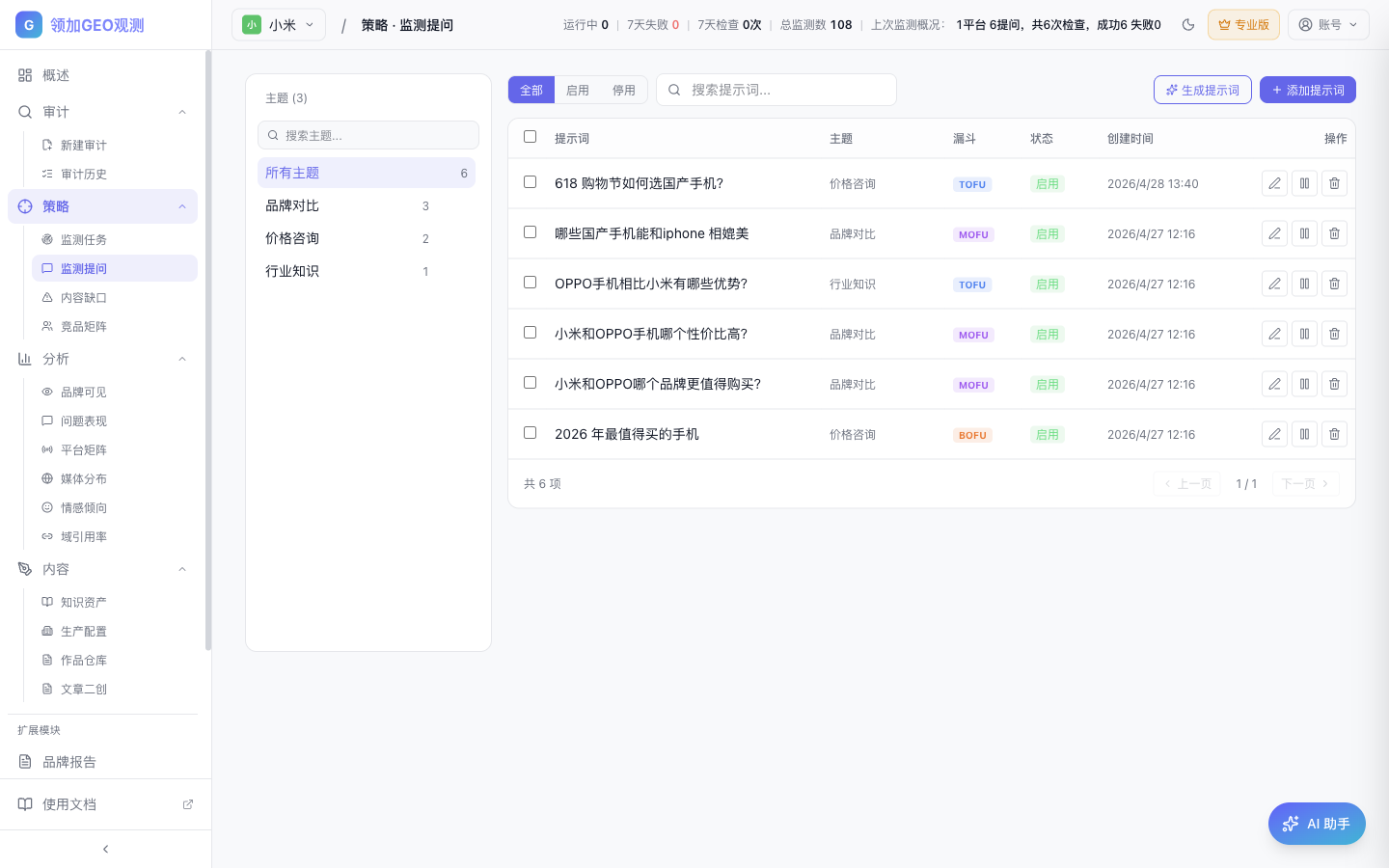The width and height of the screenshot is (1389, 868).
Task: Delete the 哪个性价比高 prompt
Action: [x=1334, y=334]
